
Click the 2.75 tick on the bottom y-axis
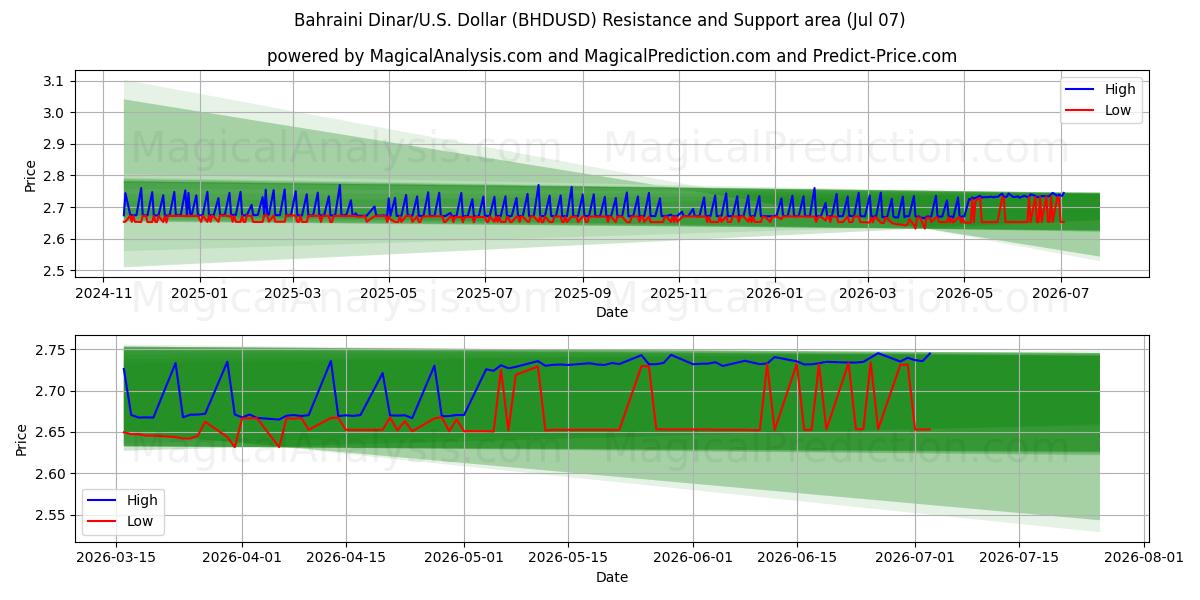tap(50, 350)
